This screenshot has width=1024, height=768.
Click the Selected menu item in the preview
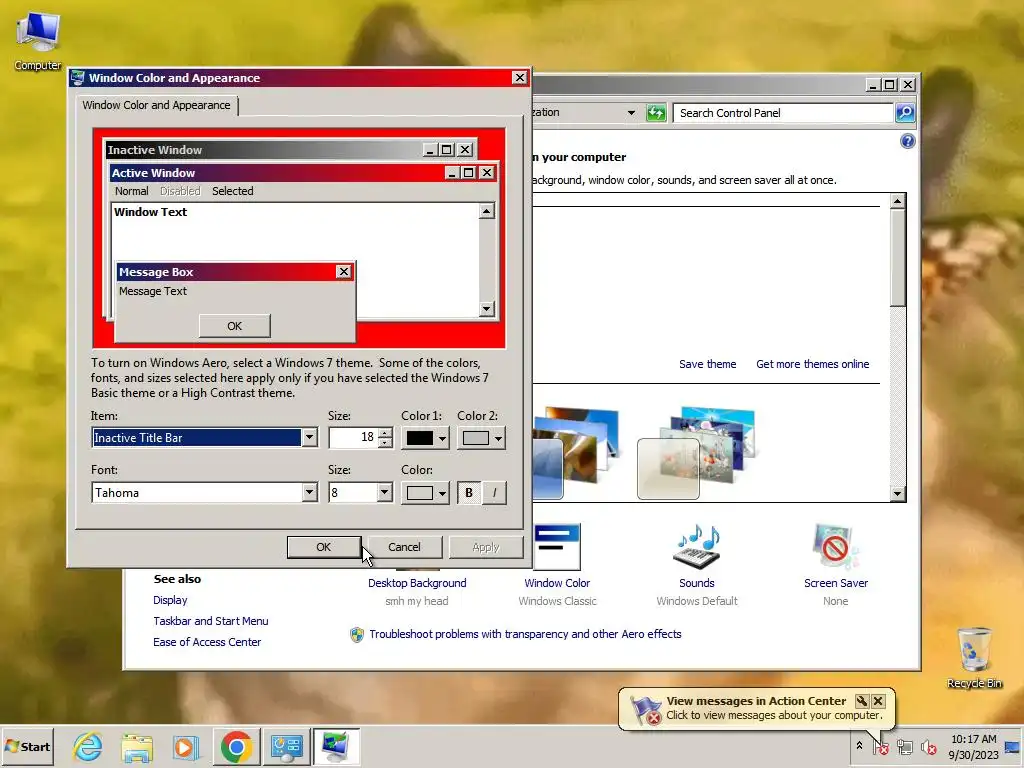coord(232,191)
